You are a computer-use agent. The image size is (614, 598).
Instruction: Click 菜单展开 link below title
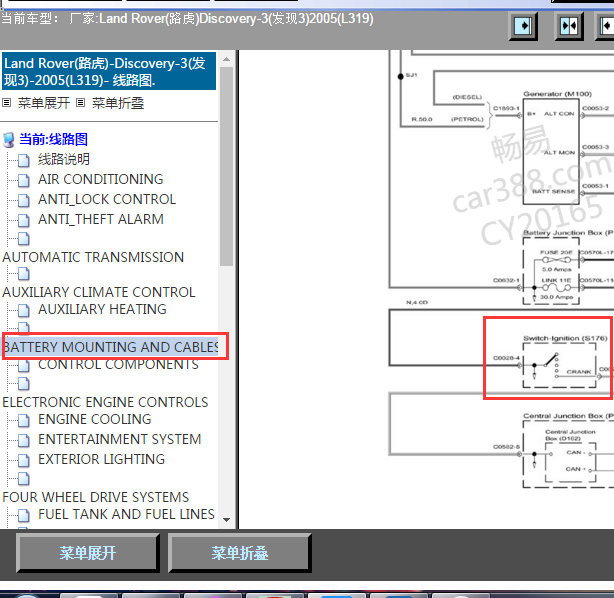(44, 103)
